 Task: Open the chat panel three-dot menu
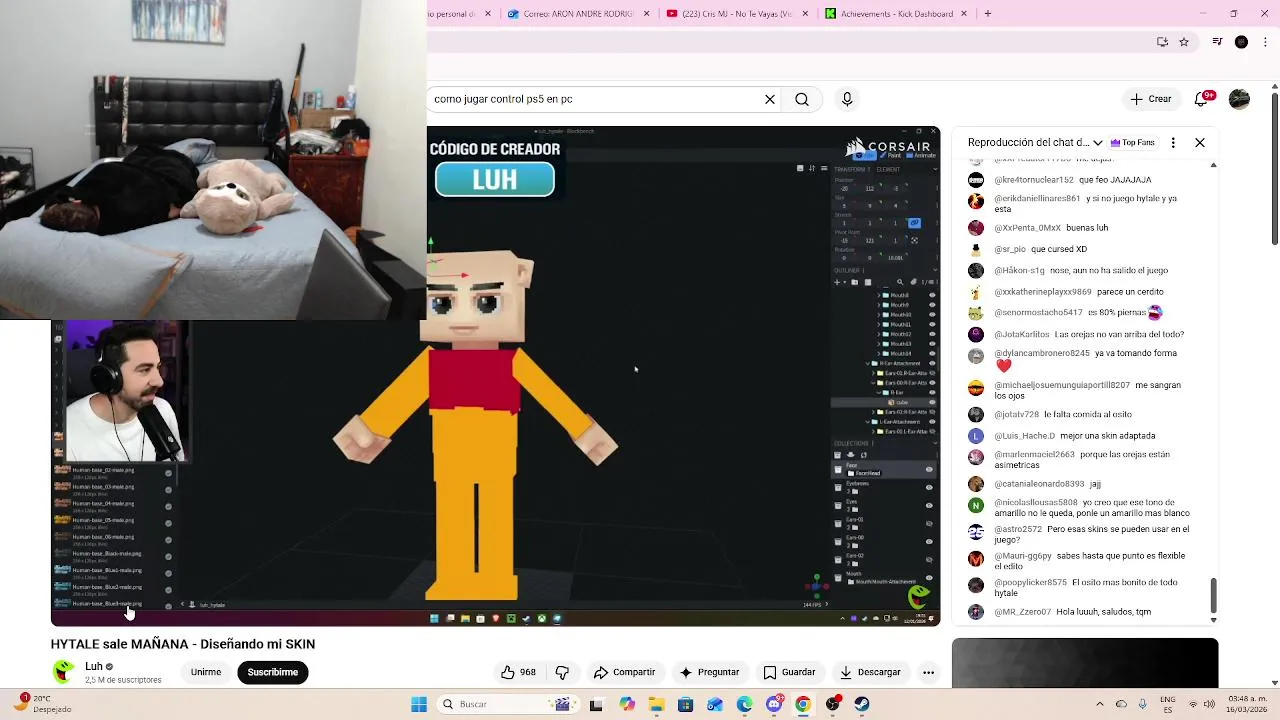click(1173, 142)
